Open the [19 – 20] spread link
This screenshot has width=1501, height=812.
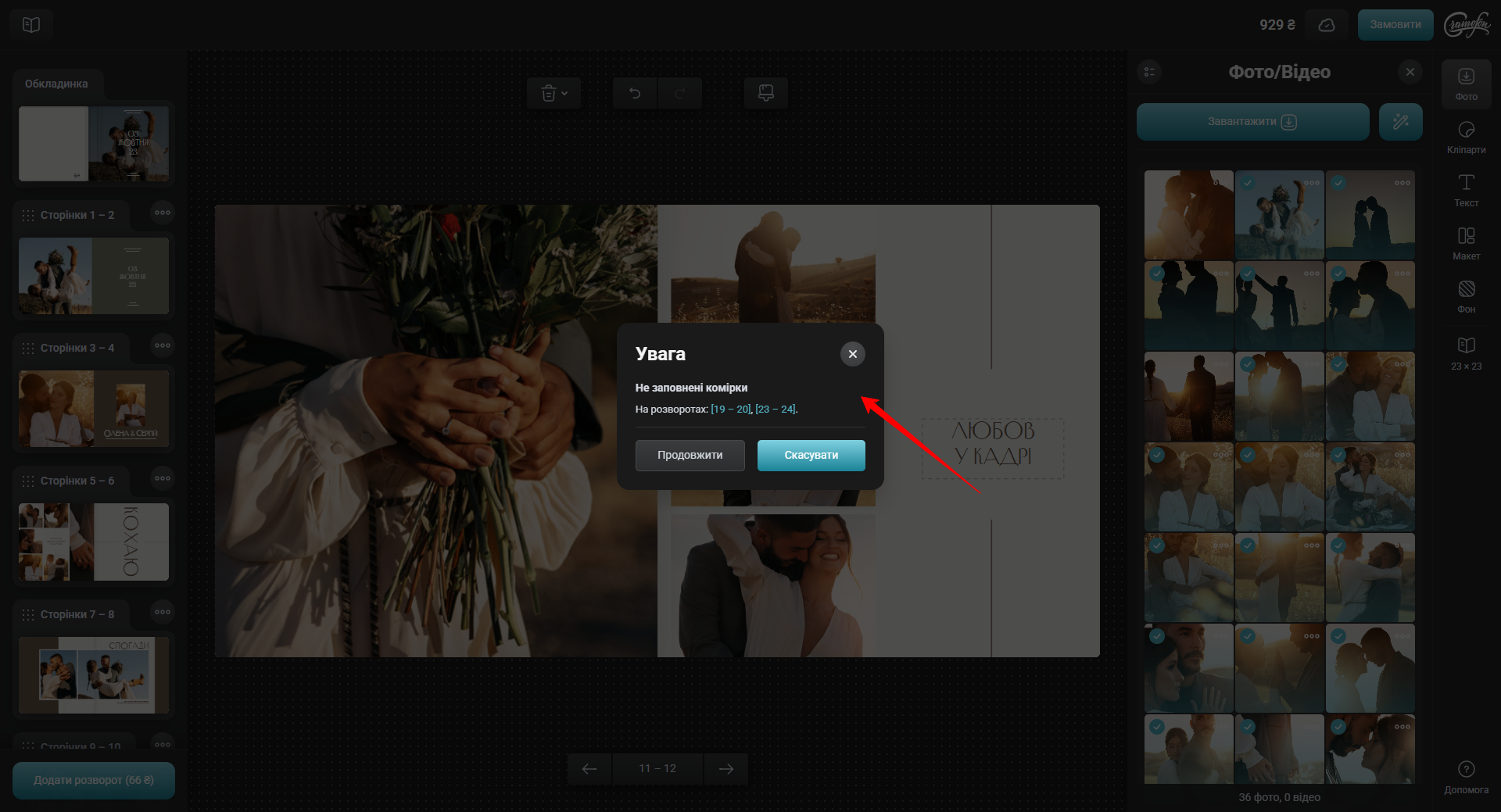(x=730, y=410)
